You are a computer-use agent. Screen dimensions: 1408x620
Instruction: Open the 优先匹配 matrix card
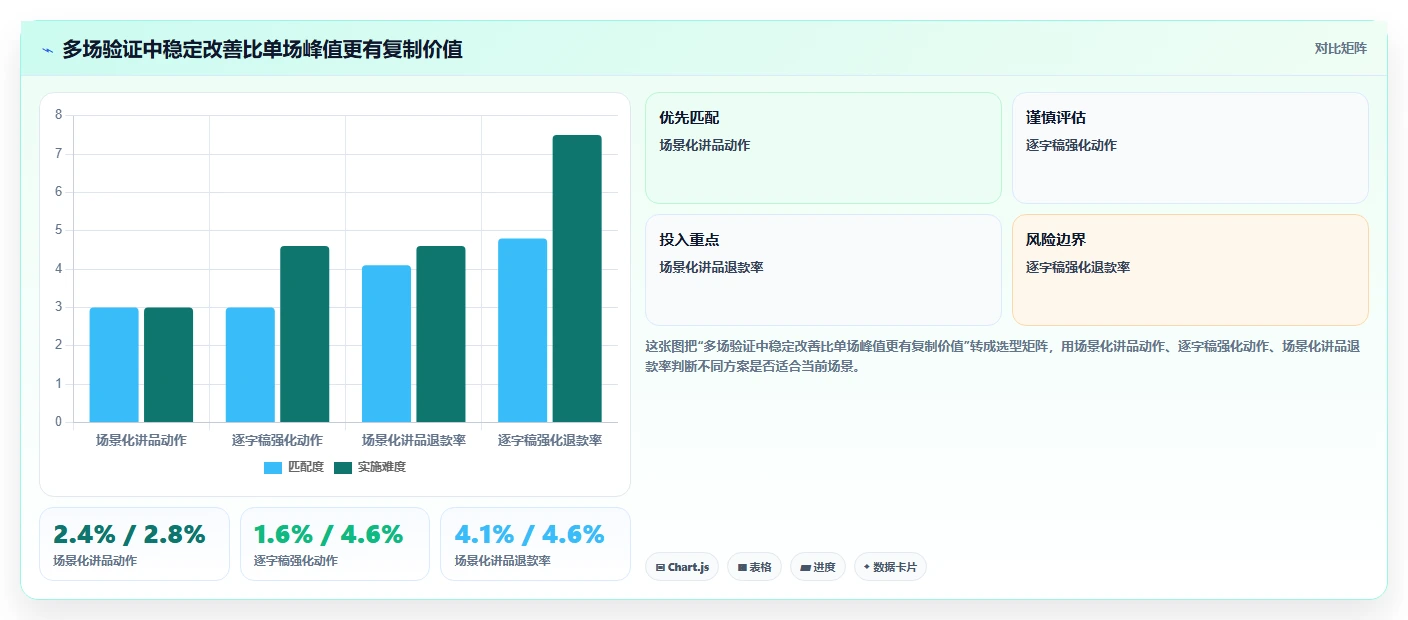point(823,148)
